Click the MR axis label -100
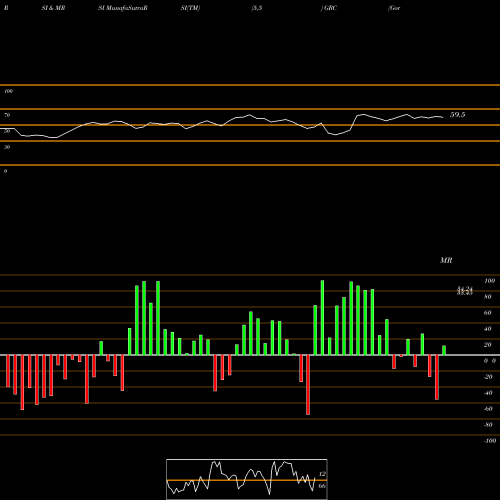 tap(490, 441)
